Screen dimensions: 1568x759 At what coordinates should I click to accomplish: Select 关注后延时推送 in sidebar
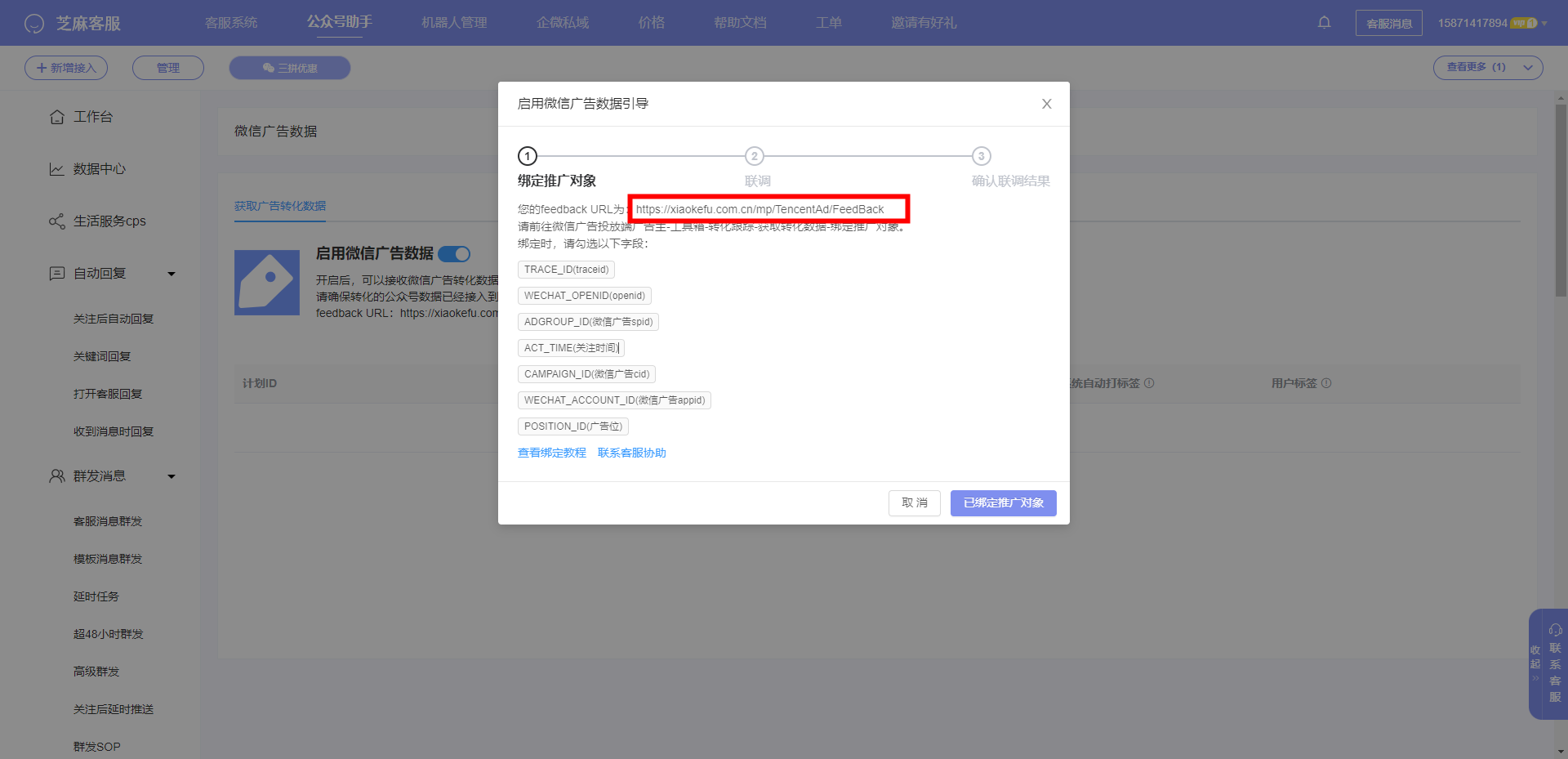pyautogui.click(x=114, y=709)
